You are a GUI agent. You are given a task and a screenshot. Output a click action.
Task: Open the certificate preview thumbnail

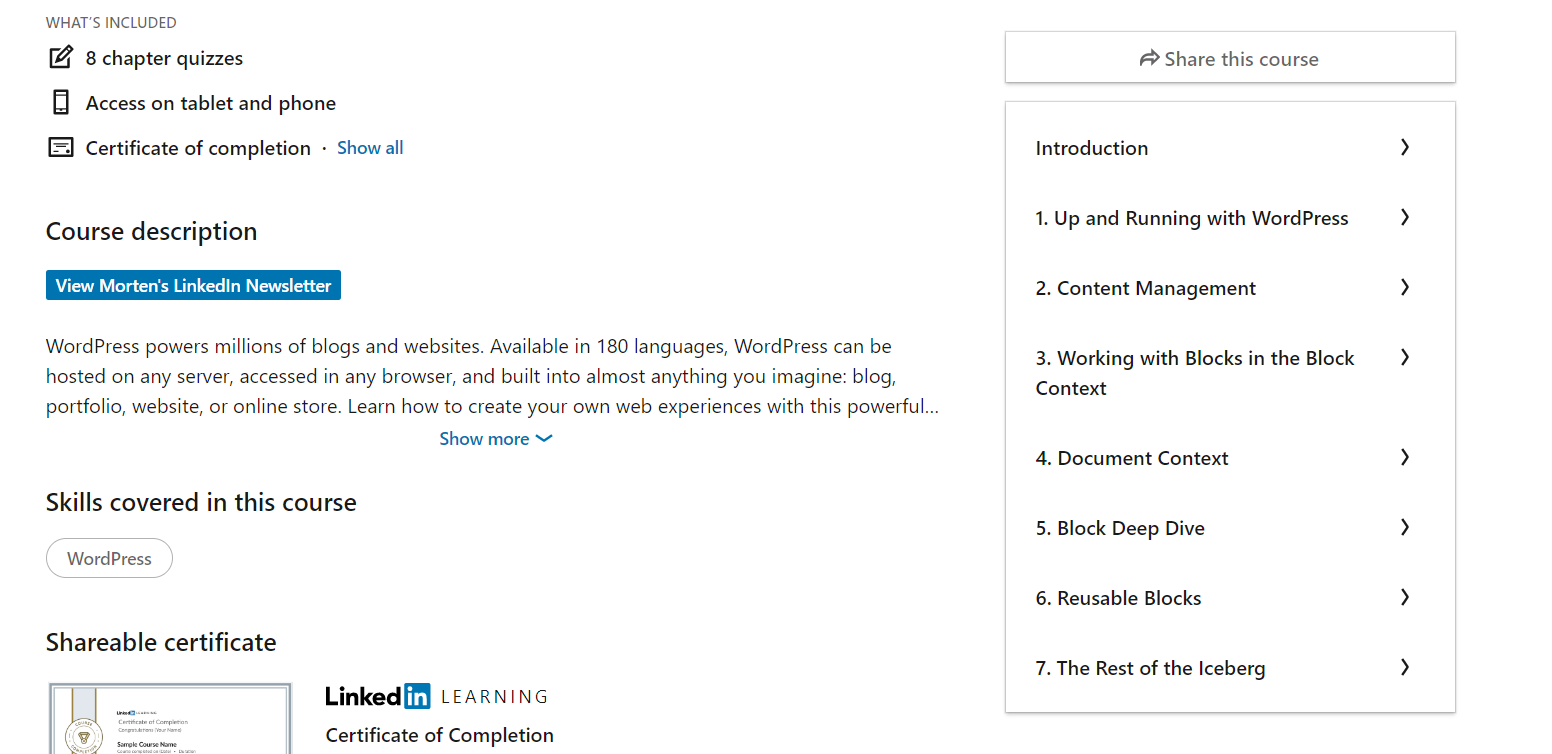170,718
